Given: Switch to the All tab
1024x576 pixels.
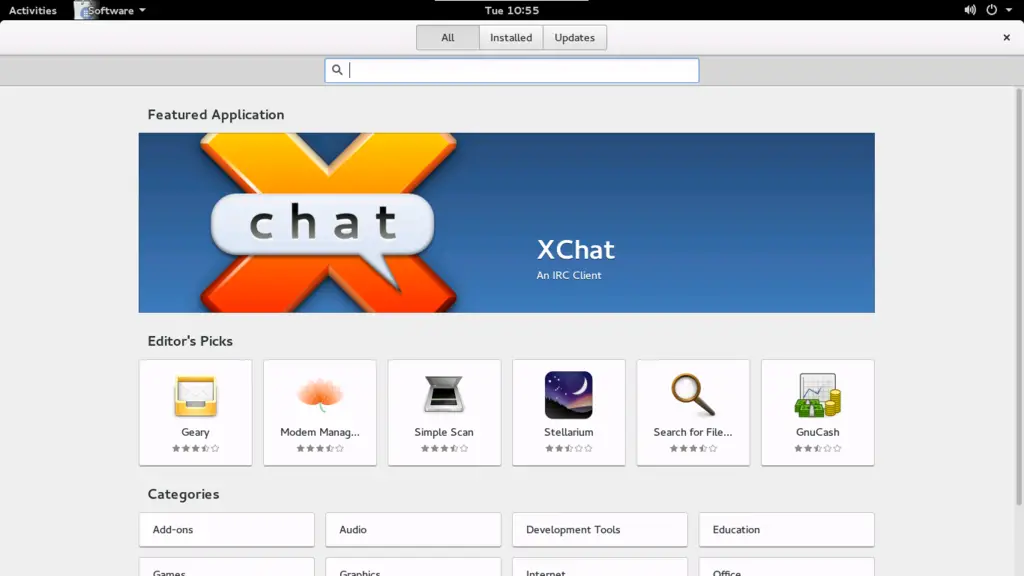Looking at the screenshot, I should [x=447, y=37].
